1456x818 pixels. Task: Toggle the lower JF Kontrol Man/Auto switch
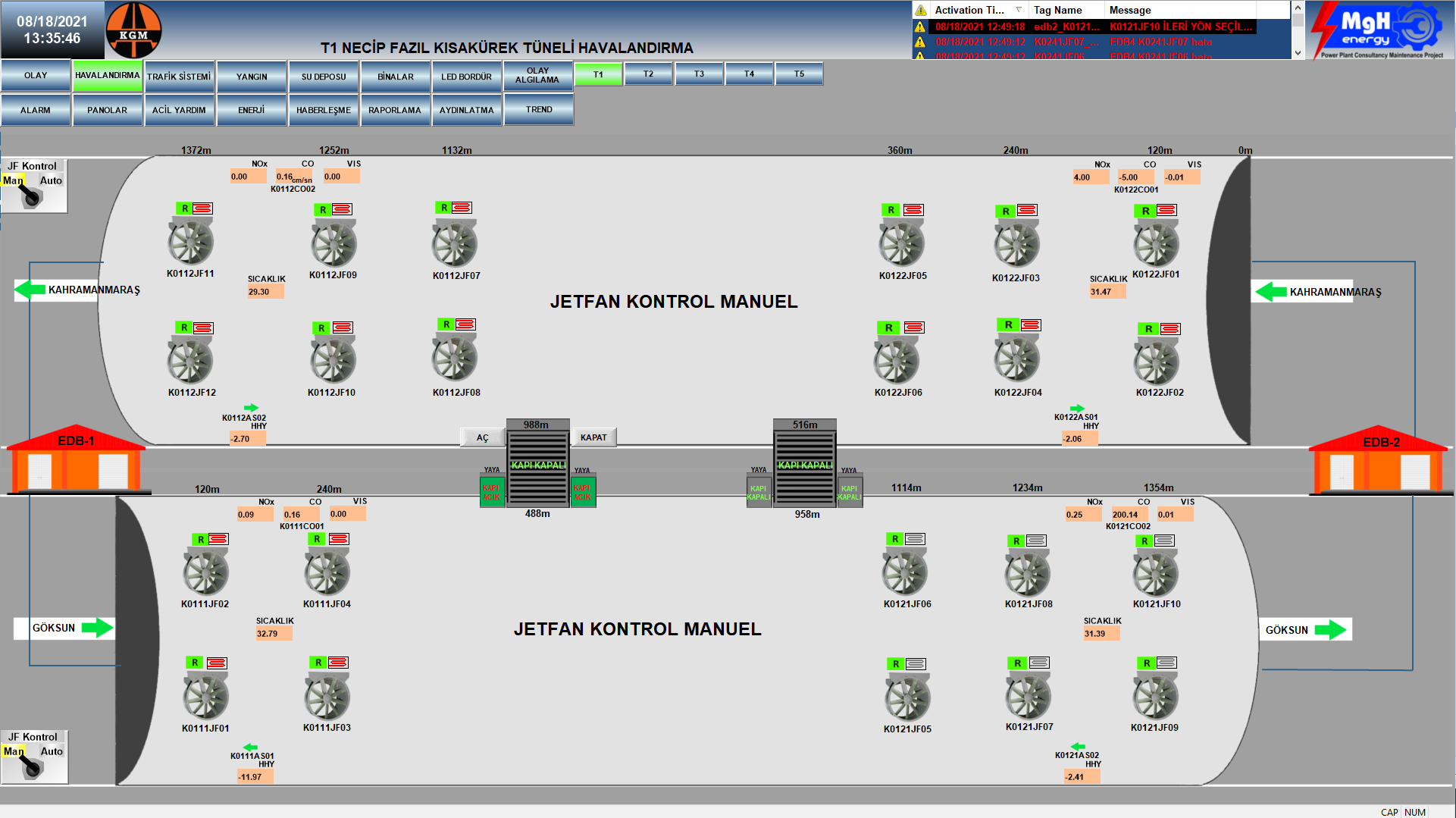tap(32, 766)
